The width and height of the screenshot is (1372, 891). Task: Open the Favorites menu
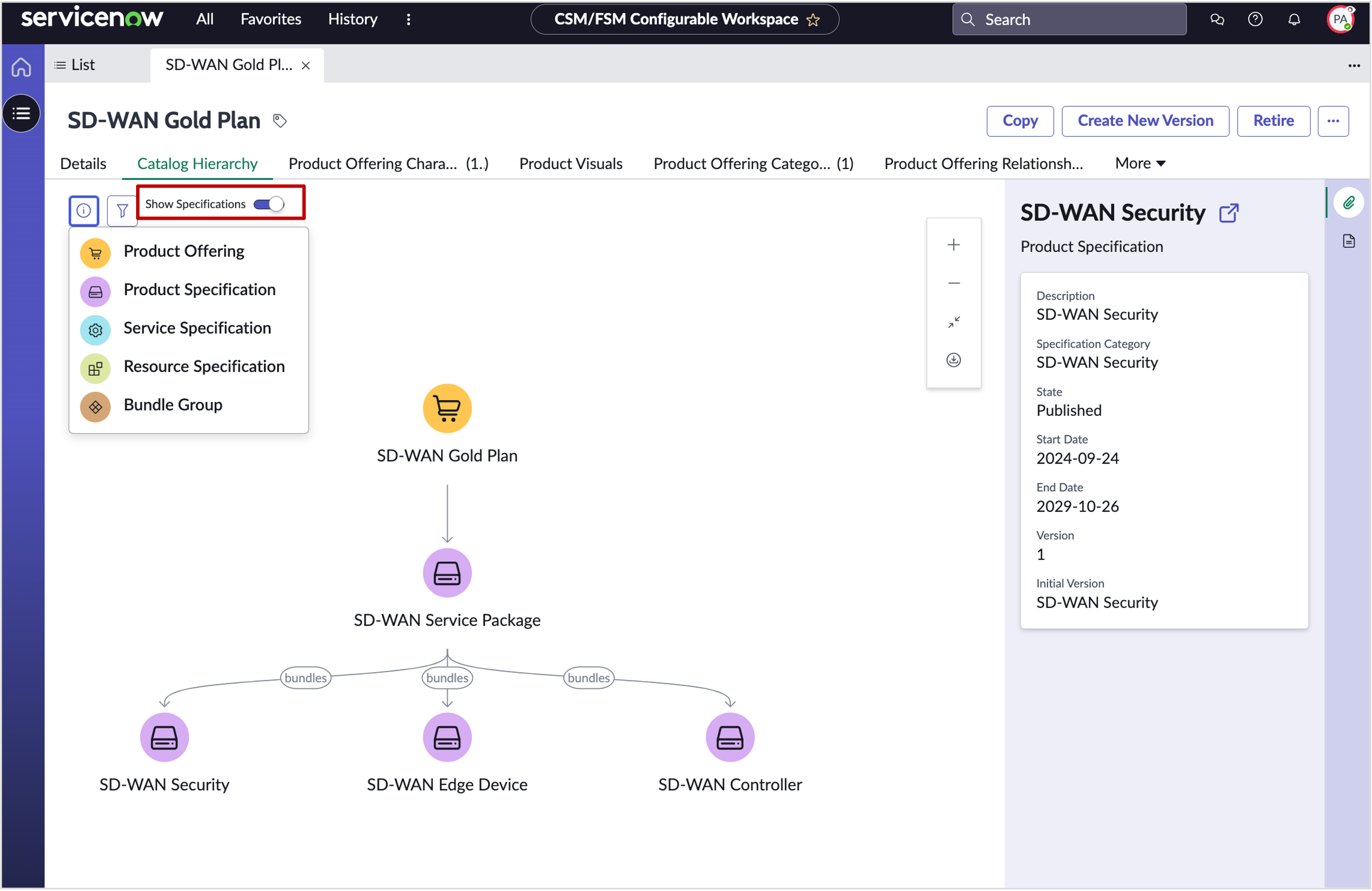(271, 19)
